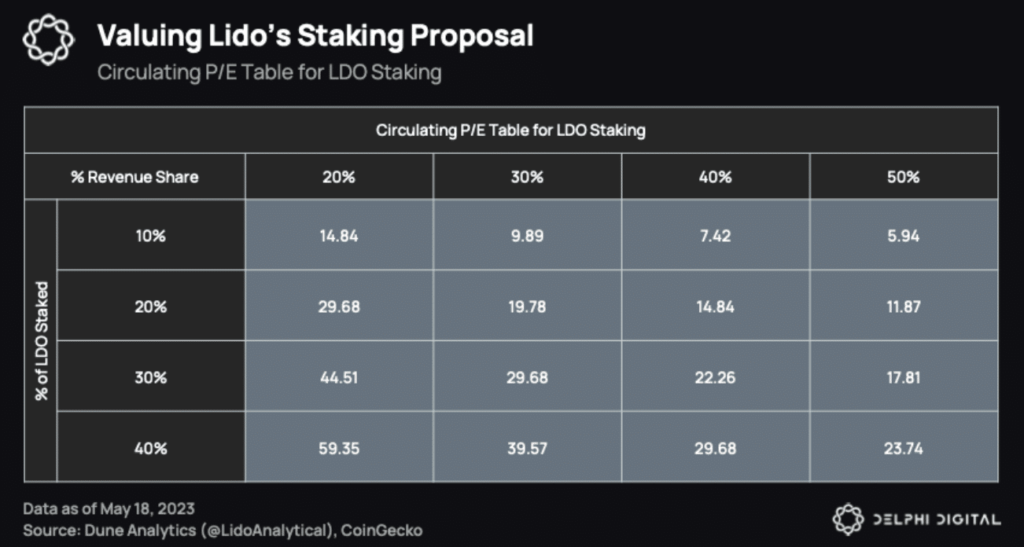Click the cell showing 14.84 in first row
This screenshot has height=547, width=1024.
click(x=339, y=235)
